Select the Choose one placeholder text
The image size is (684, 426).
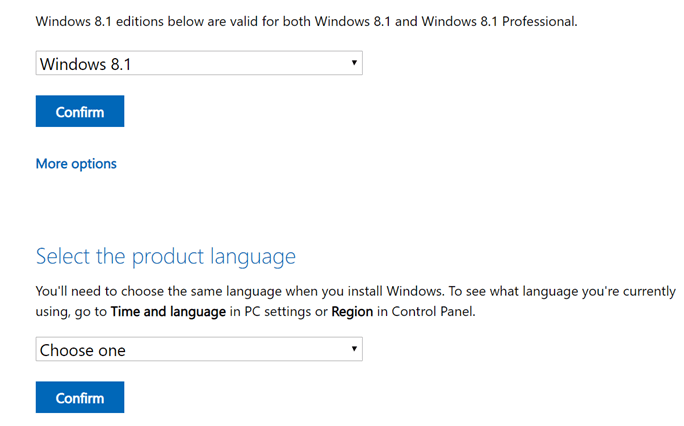[83, 351]
